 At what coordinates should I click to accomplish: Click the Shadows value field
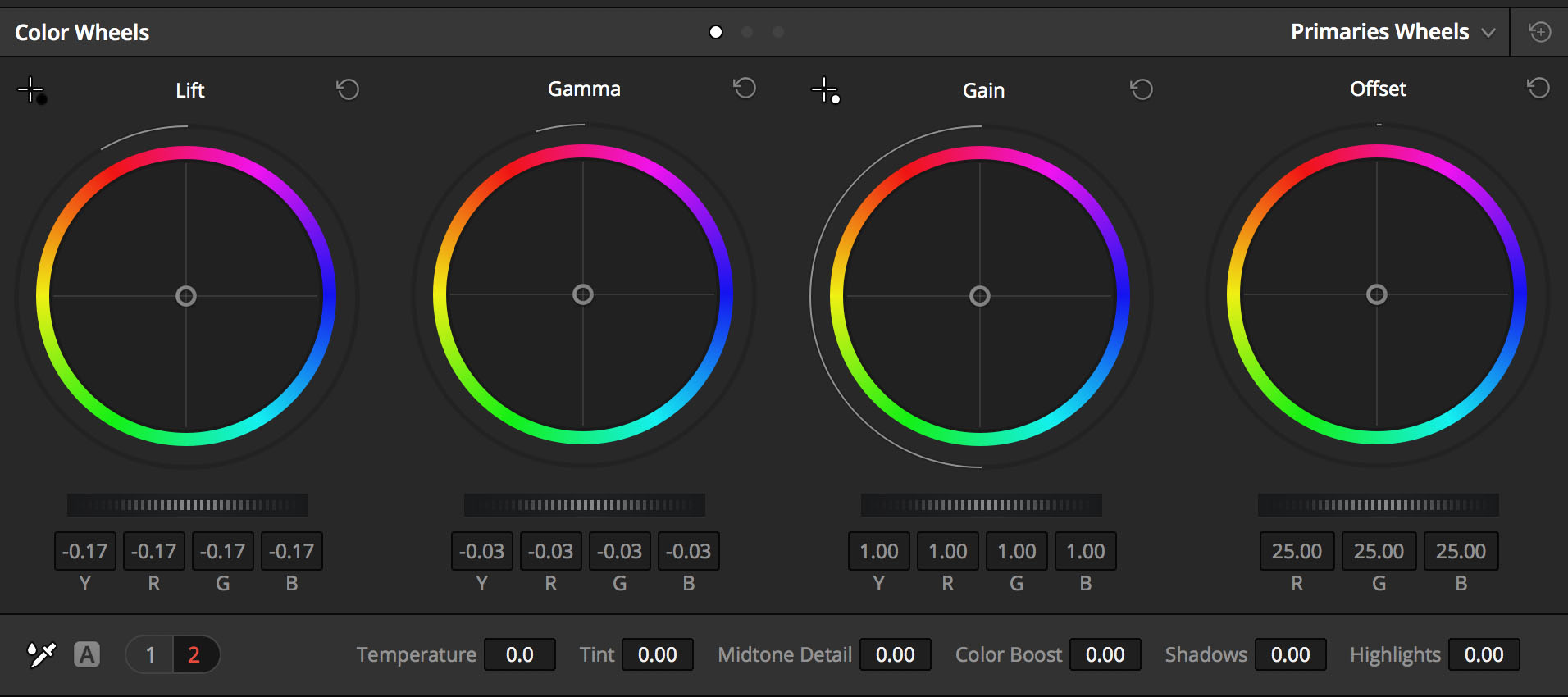click(1291, 654)
